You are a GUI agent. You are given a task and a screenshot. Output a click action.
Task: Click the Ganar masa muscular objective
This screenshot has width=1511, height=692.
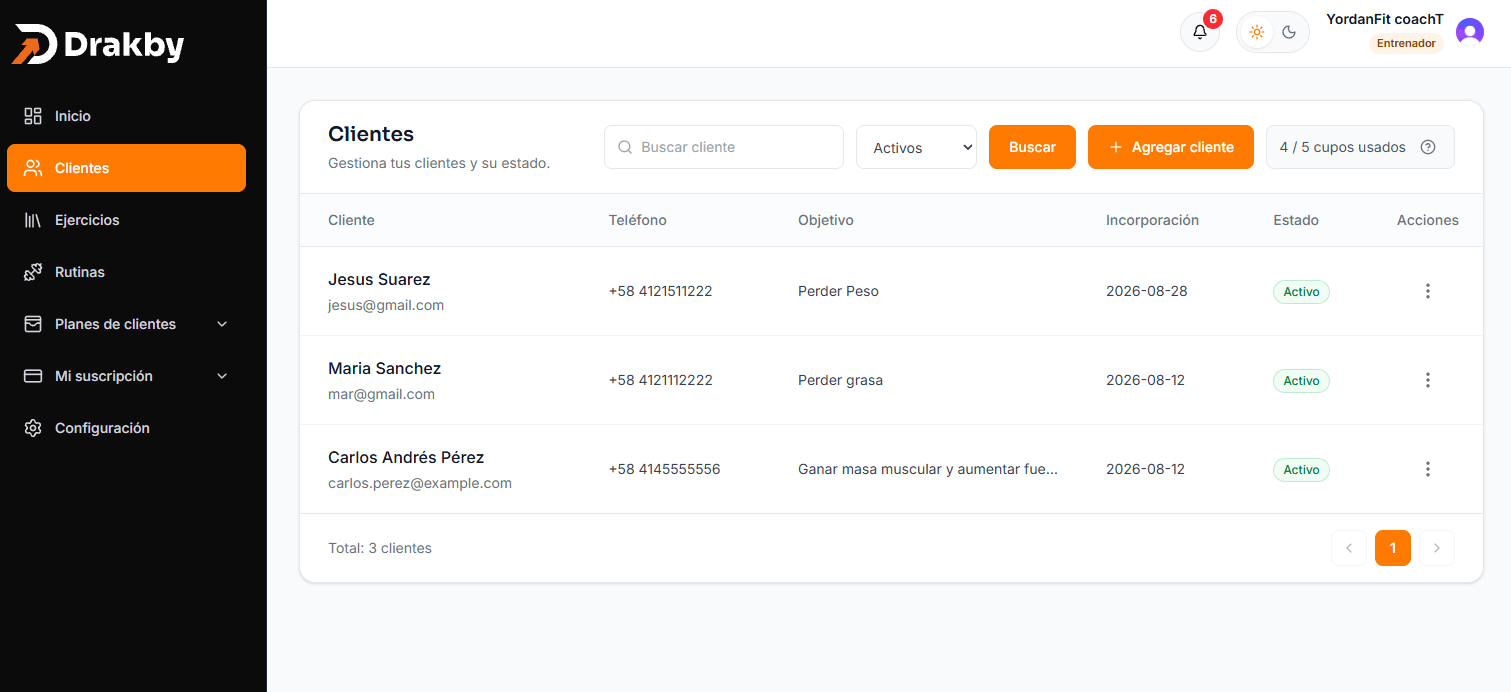pyautogui.click(x=928, y=469)
